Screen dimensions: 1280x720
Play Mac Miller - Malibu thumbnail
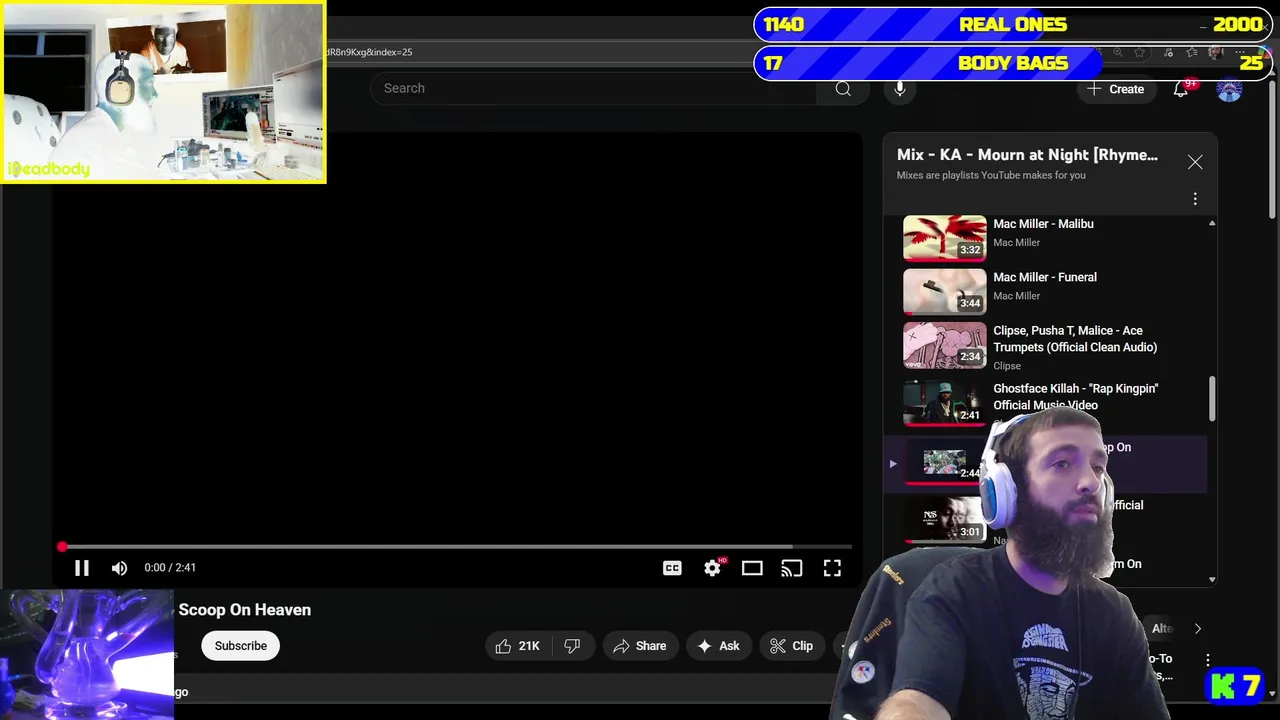coord(945,238)
